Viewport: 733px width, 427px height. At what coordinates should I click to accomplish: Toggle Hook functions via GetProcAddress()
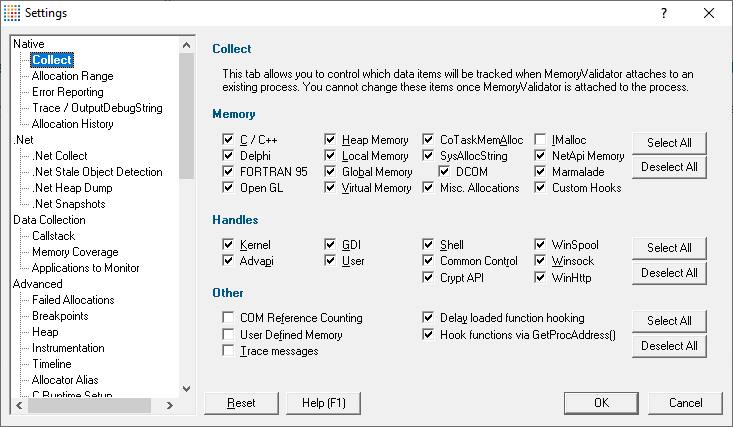coord(428,334)
